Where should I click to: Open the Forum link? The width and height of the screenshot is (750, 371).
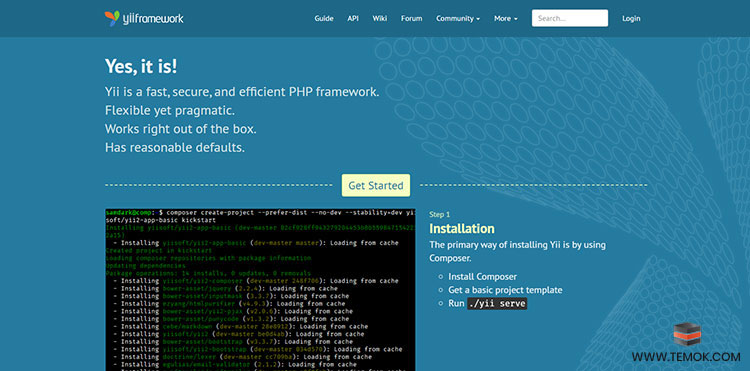[x=411, y=19]
